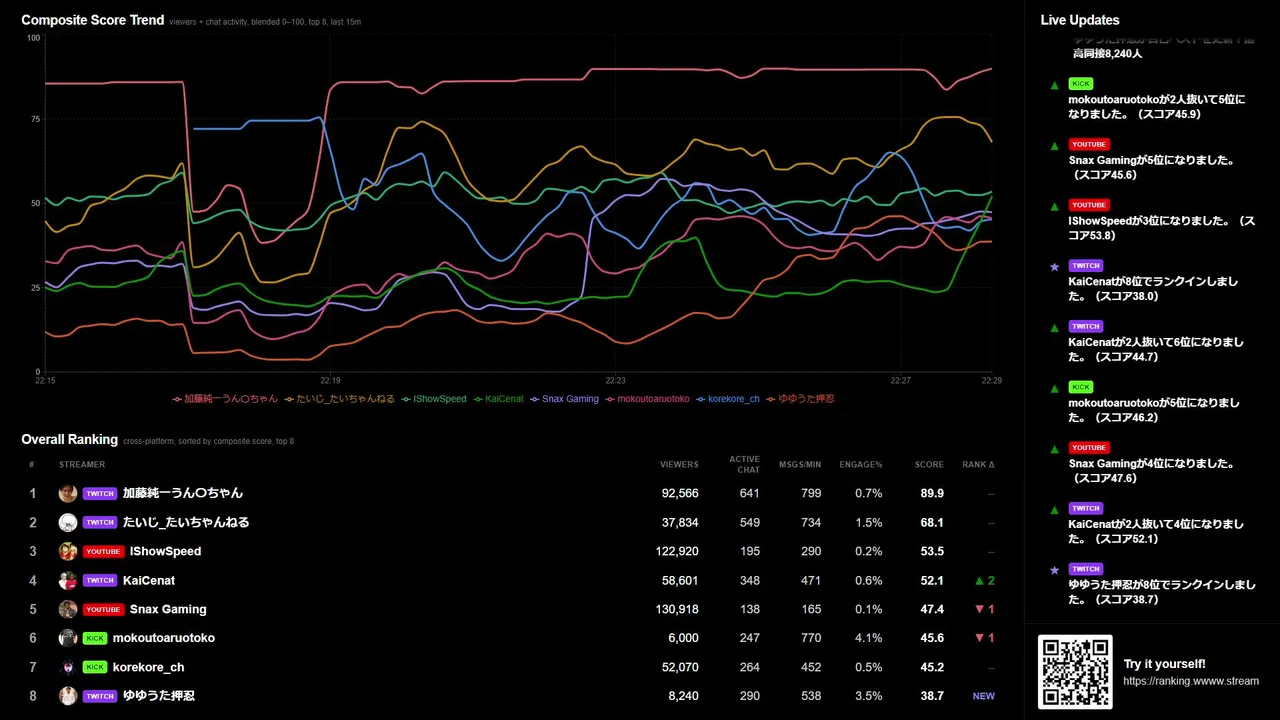Image resolution: width=1280 pixels, height=720 pixels.
Task: Click the 22:19 time label on the chart axis
Action: 330,381
